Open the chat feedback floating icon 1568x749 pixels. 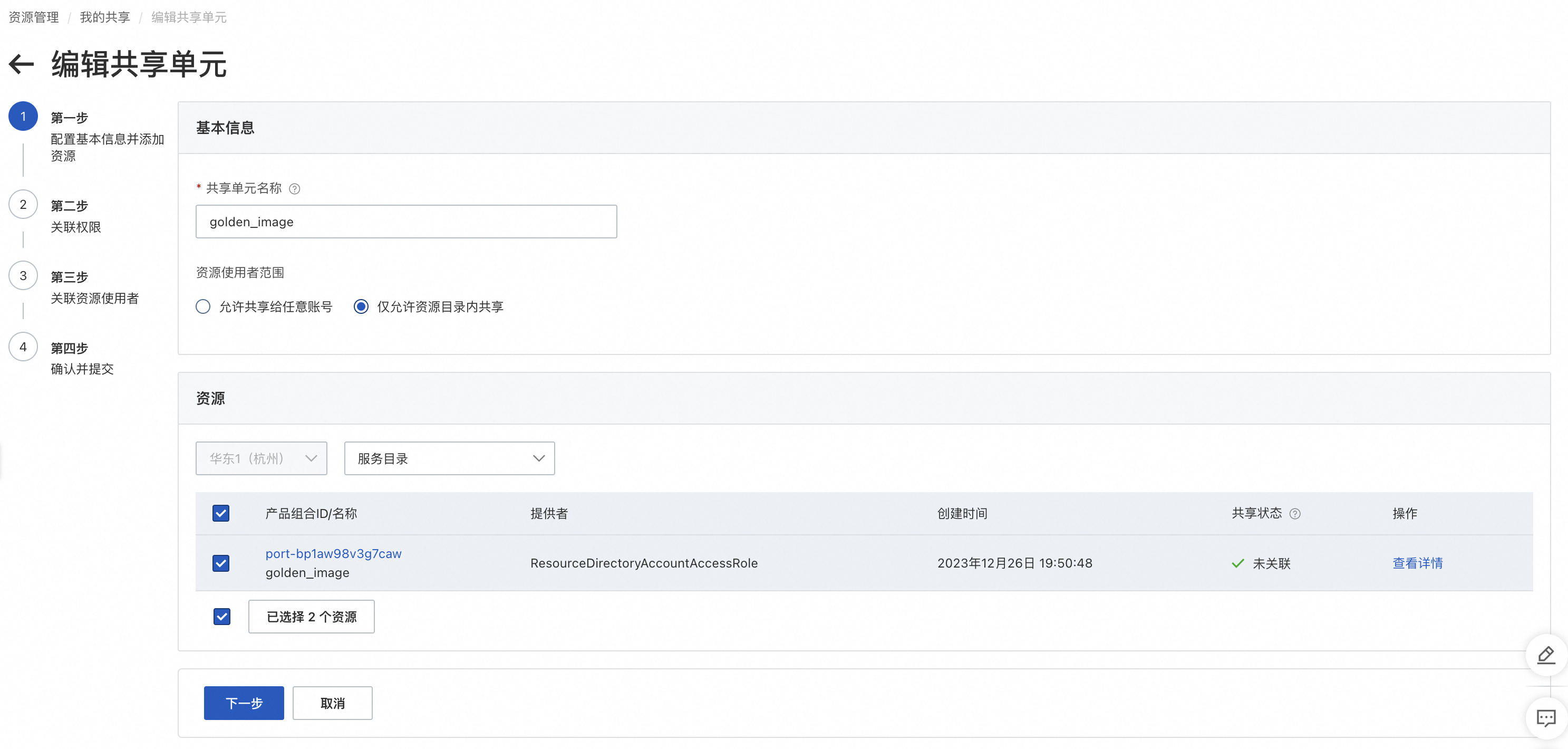click(1546, 718)
